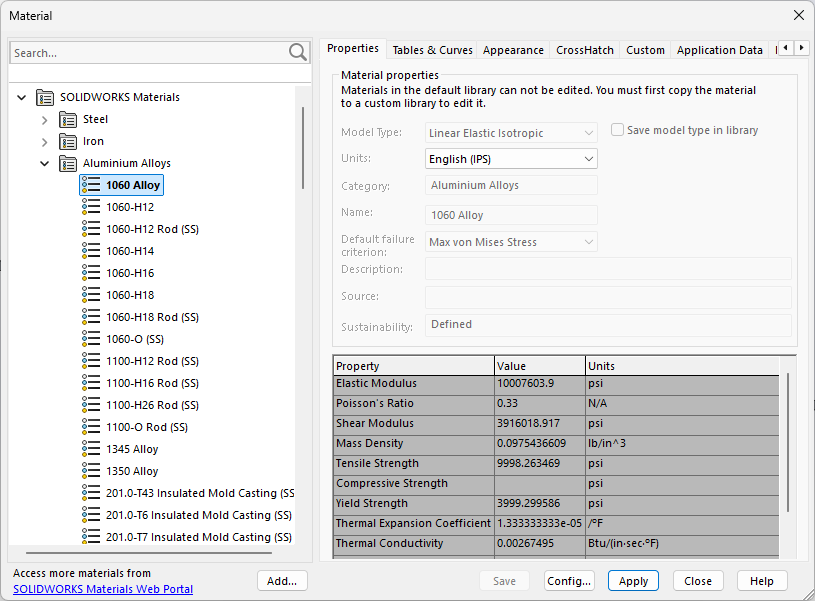This screenshot has width=815, height=601.
Task: Click the 1060-O (SS) material icon
Action: 91,339
